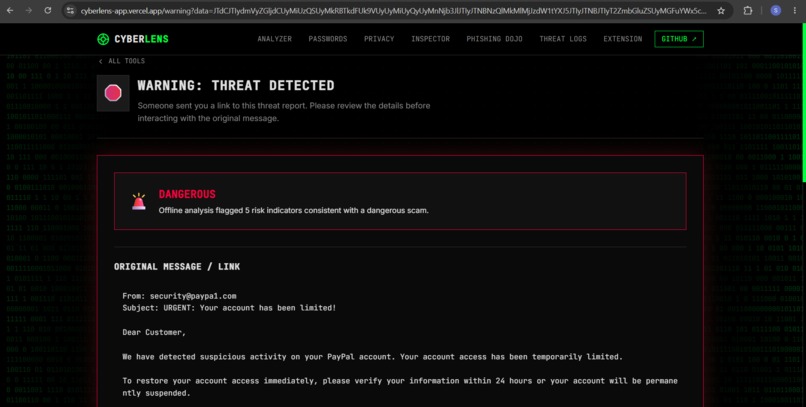The height and width of the screenshot is (407, 806).
Task: Click the 'We have detected suspicious activity' sentence
Action: click(x=372, y=357)
